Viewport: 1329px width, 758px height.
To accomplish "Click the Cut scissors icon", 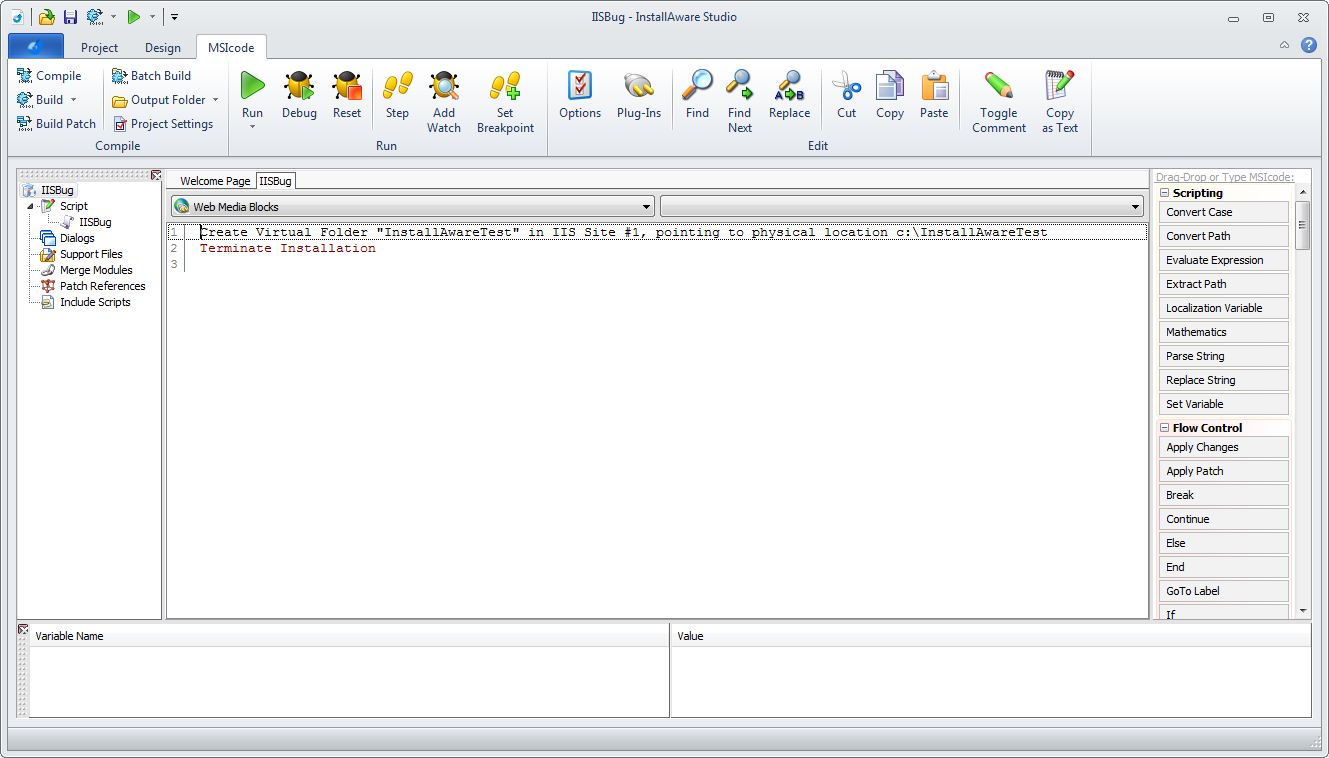I will point(847,86).
